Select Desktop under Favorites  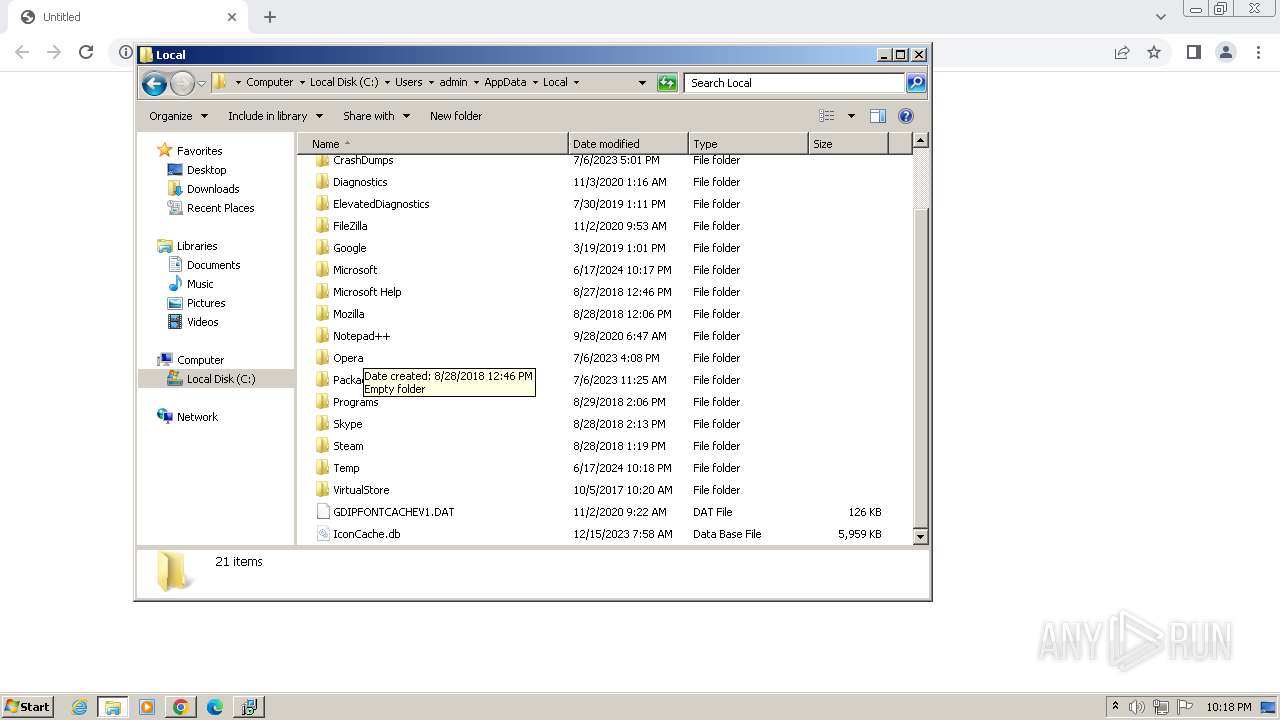(x=206, y=170)
